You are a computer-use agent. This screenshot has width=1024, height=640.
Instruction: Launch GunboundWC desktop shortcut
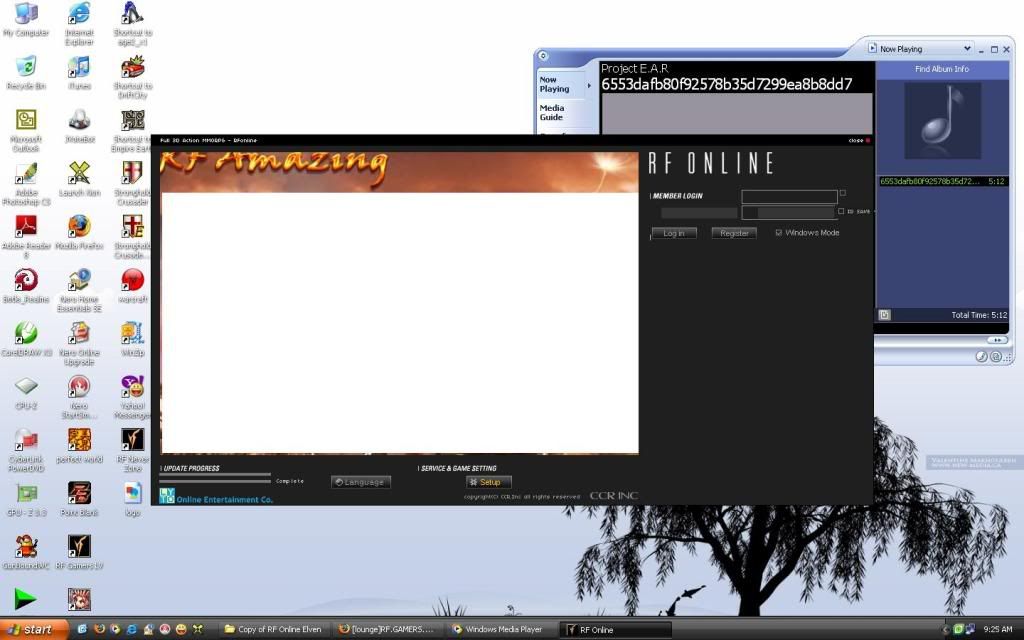(26, 552)
